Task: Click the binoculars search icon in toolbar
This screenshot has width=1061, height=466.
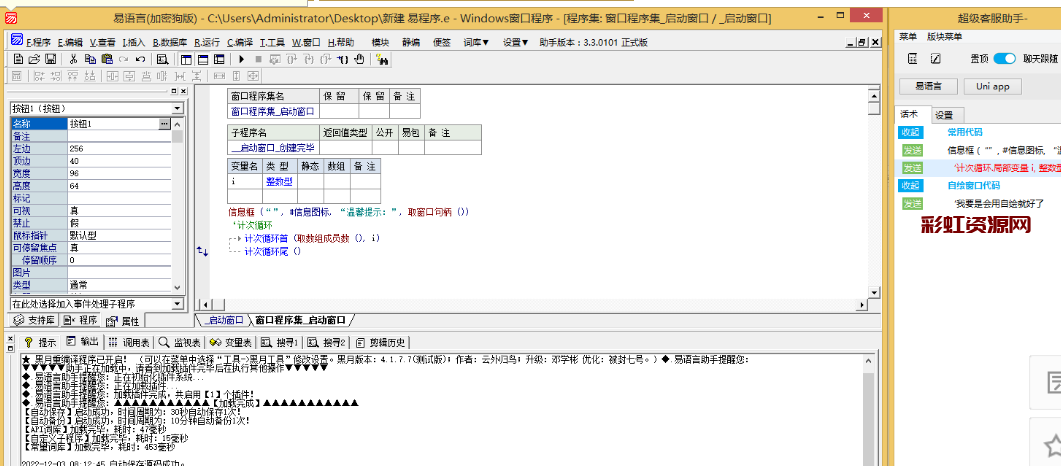Action: click(382, 59)
